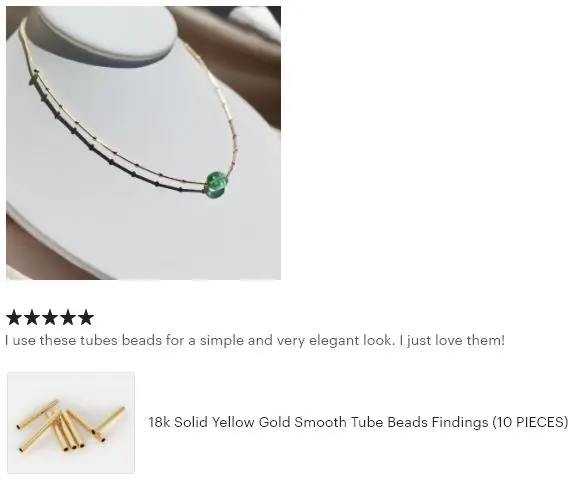Click the green emerald bead in photo
The image size is (578, 482).
pos(216,185)
